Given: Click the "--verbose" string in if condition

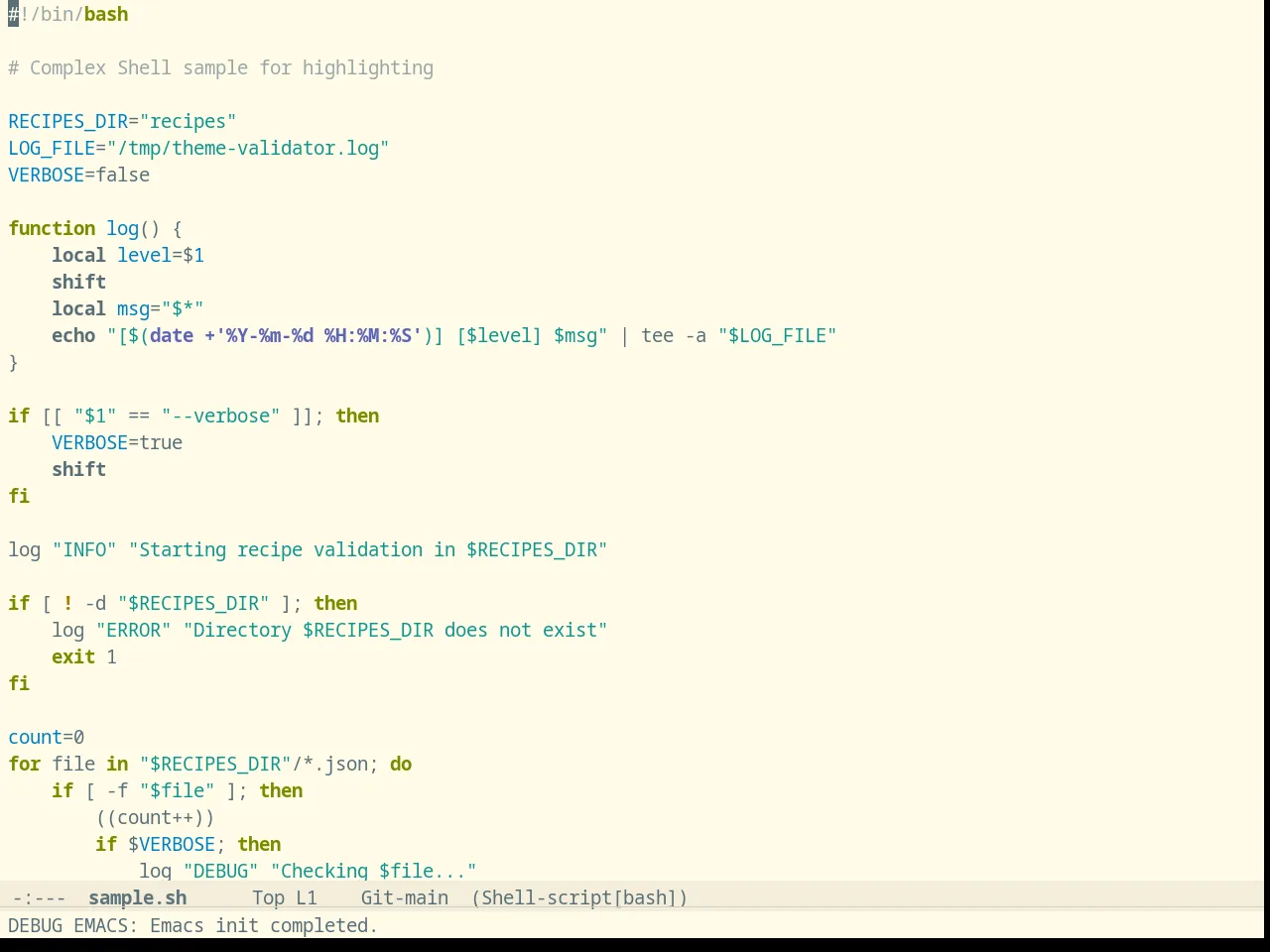Looking at the screenshot, I should coord(221,416).
